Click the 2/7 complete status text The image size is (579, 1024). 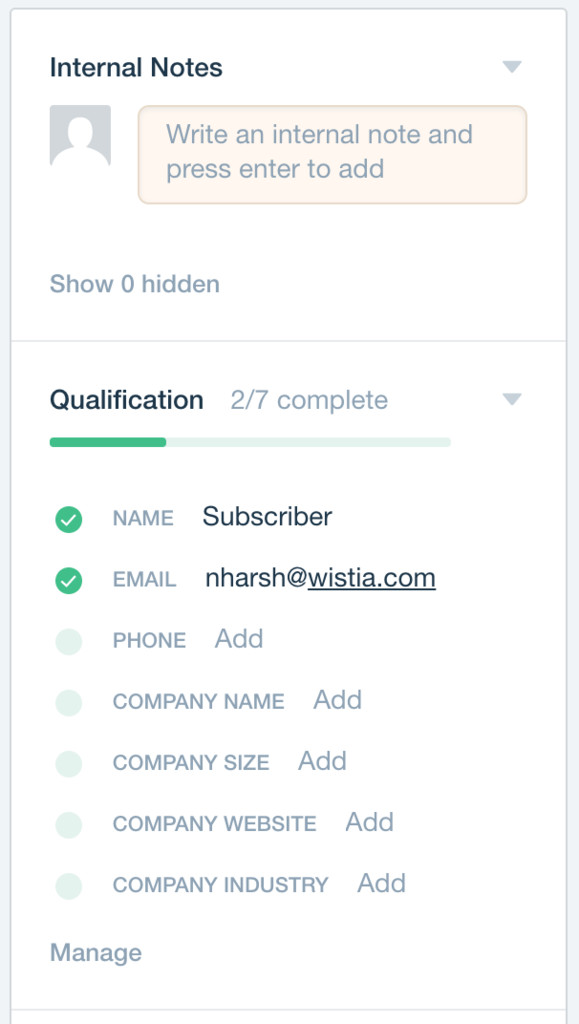[x=309, y=400]
